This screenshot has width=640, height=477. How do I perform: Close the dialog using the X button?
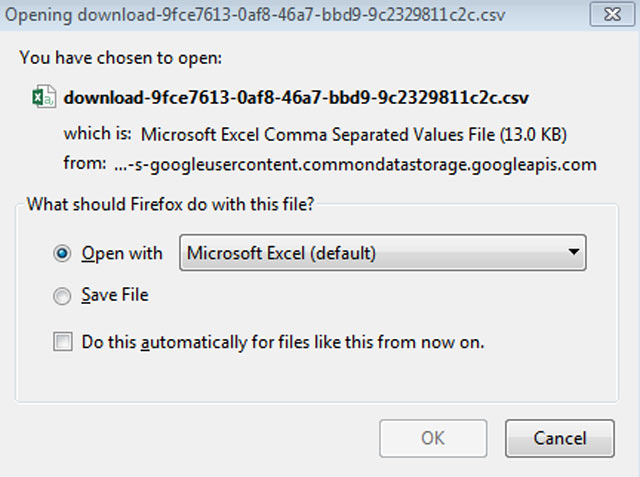tap(612, 15)
